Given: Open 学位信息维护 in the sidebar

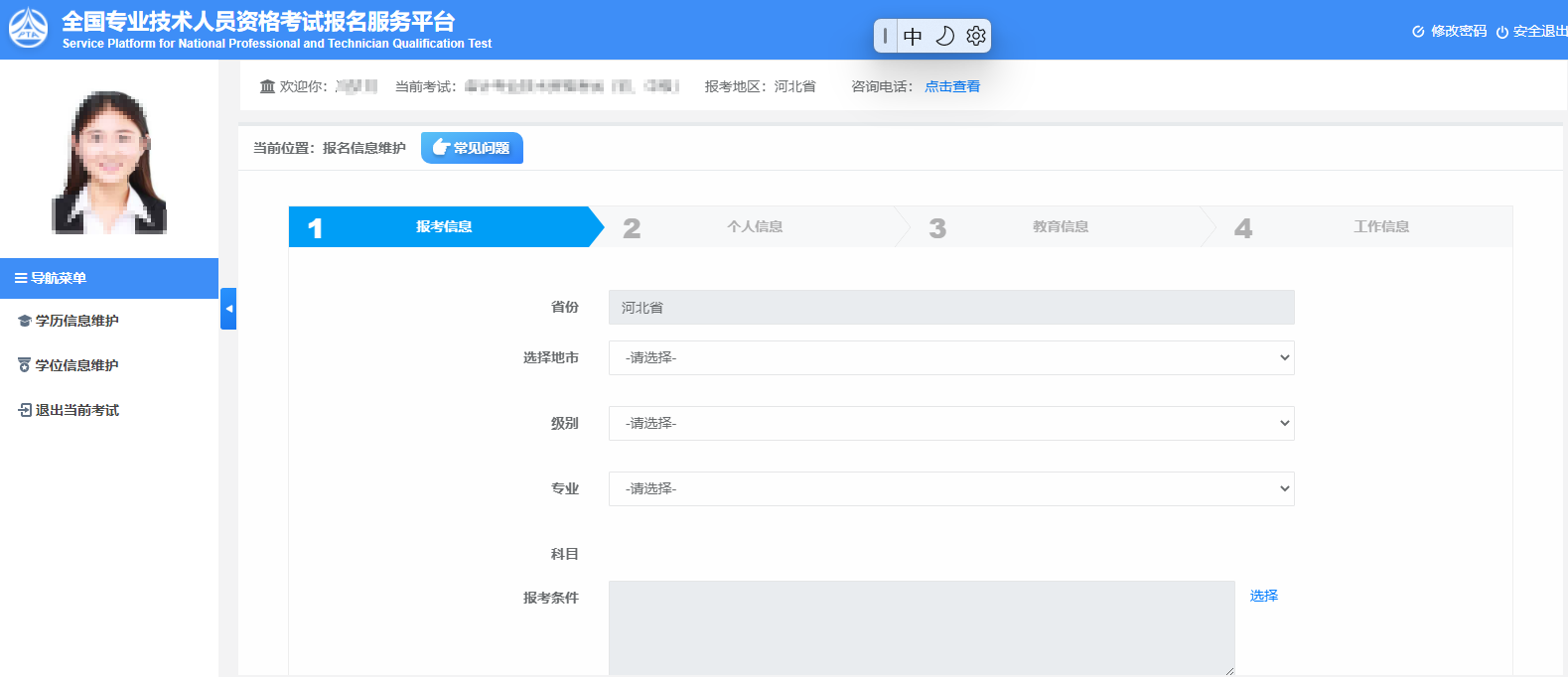Looking at the screenshot, I should click(76, 365).
